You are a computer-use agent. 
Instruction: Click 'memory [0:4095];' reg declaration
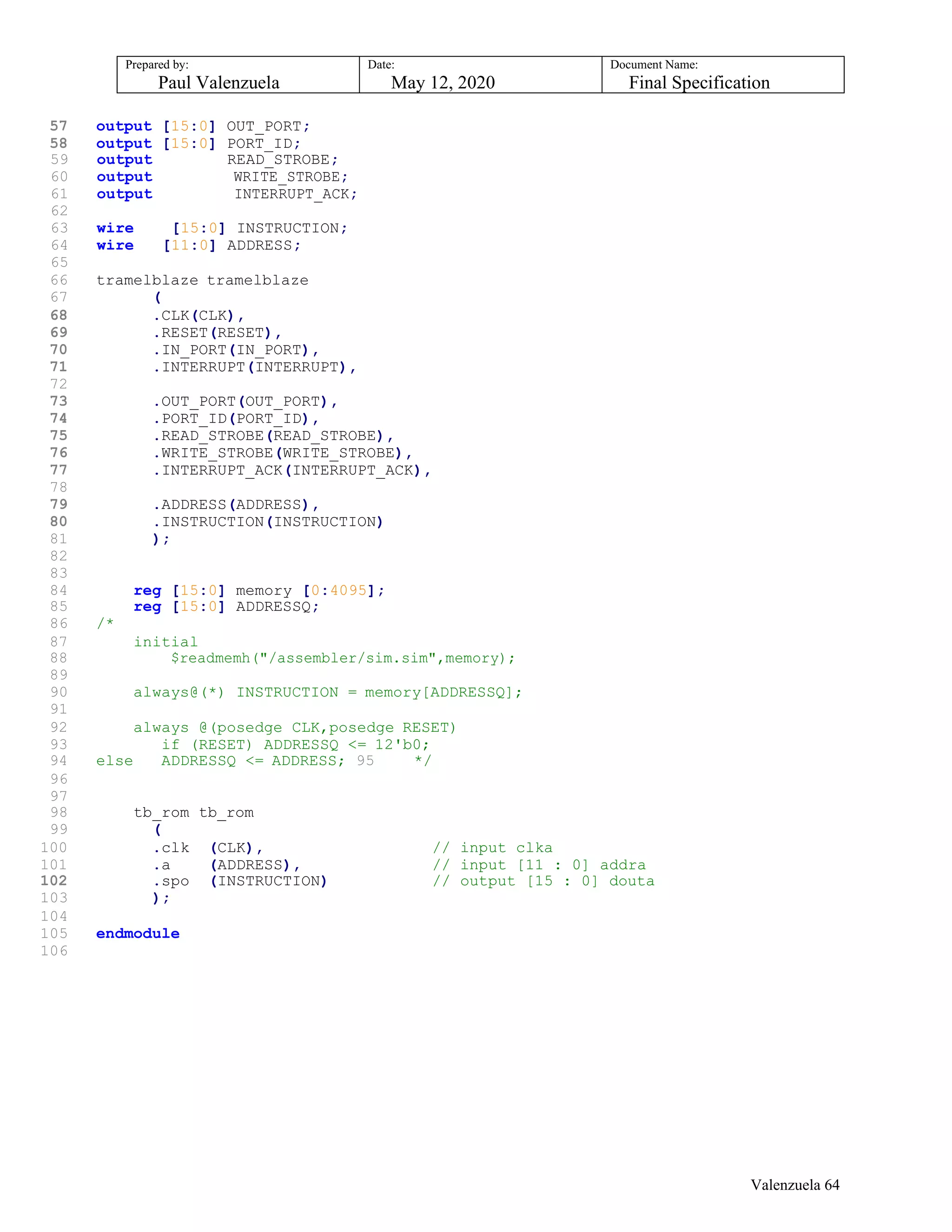point(310,590)
